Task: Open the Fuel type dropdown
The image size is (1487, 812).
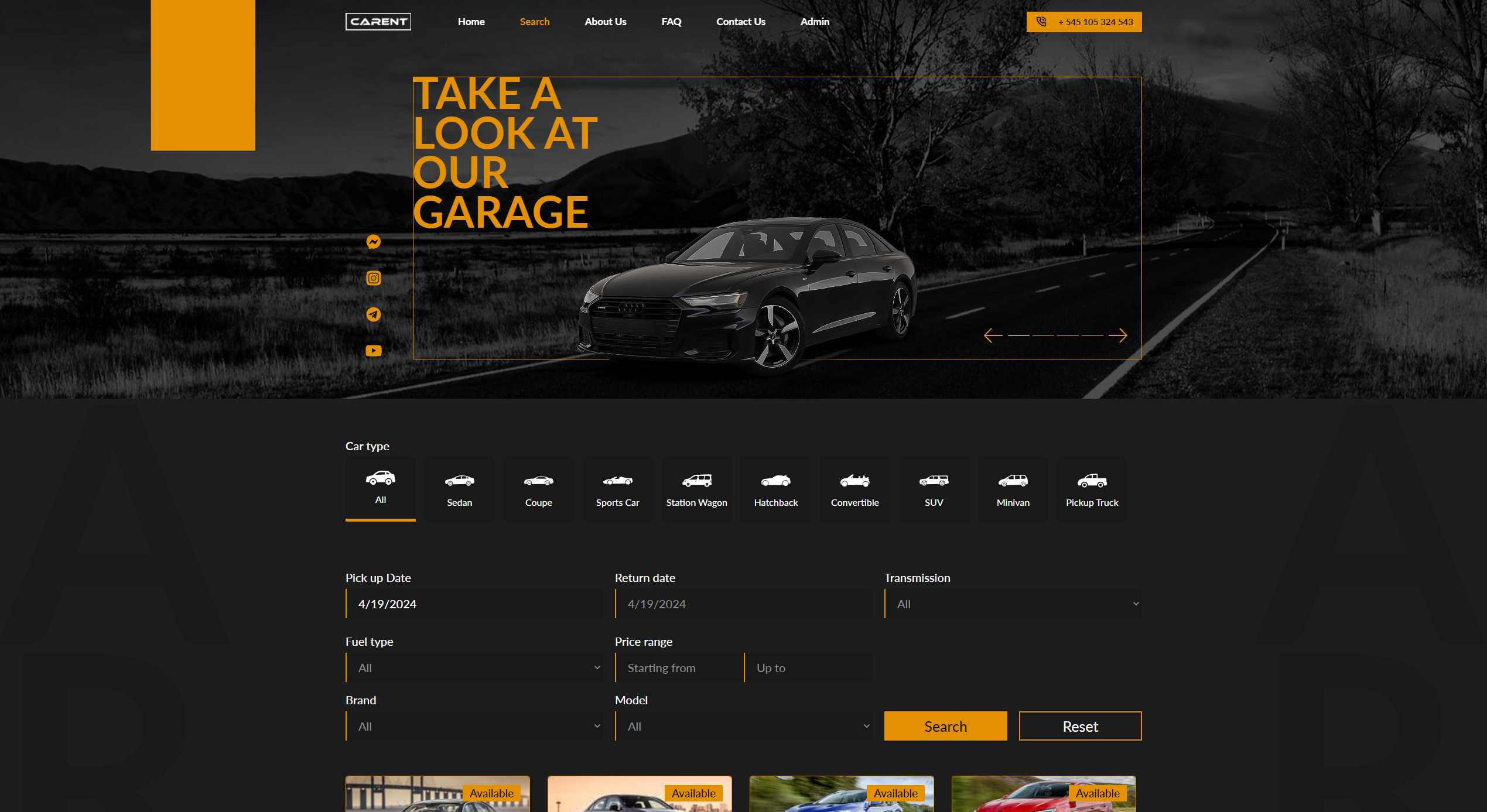Action: click(x=474, y=668)
